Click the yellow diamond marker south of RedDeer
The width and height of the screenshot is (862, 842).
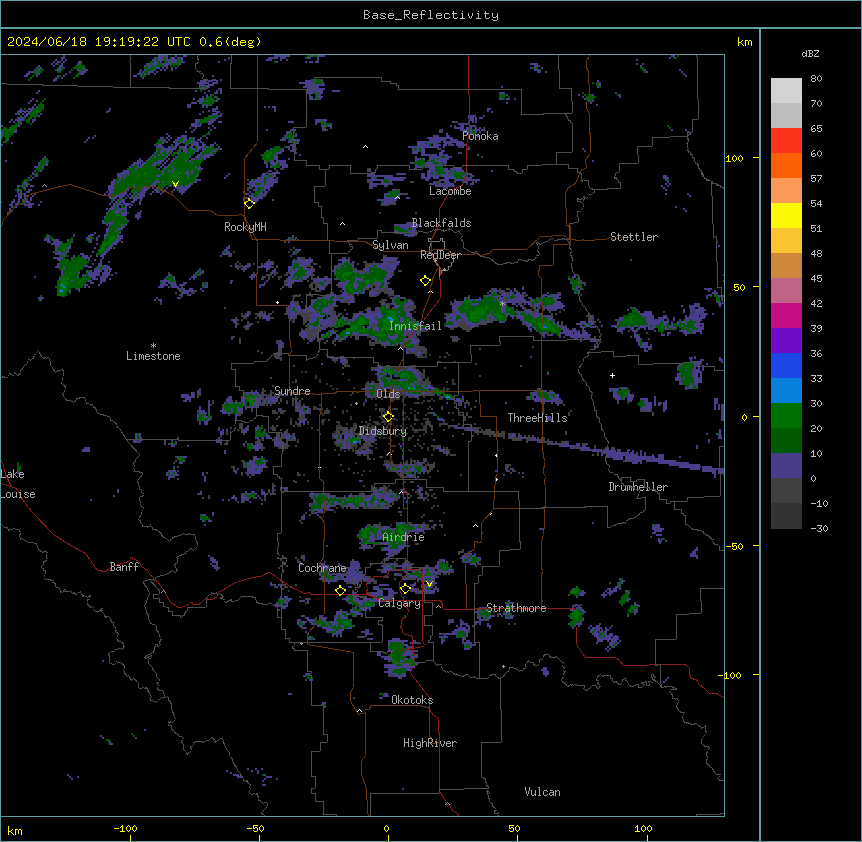[425, 280]
